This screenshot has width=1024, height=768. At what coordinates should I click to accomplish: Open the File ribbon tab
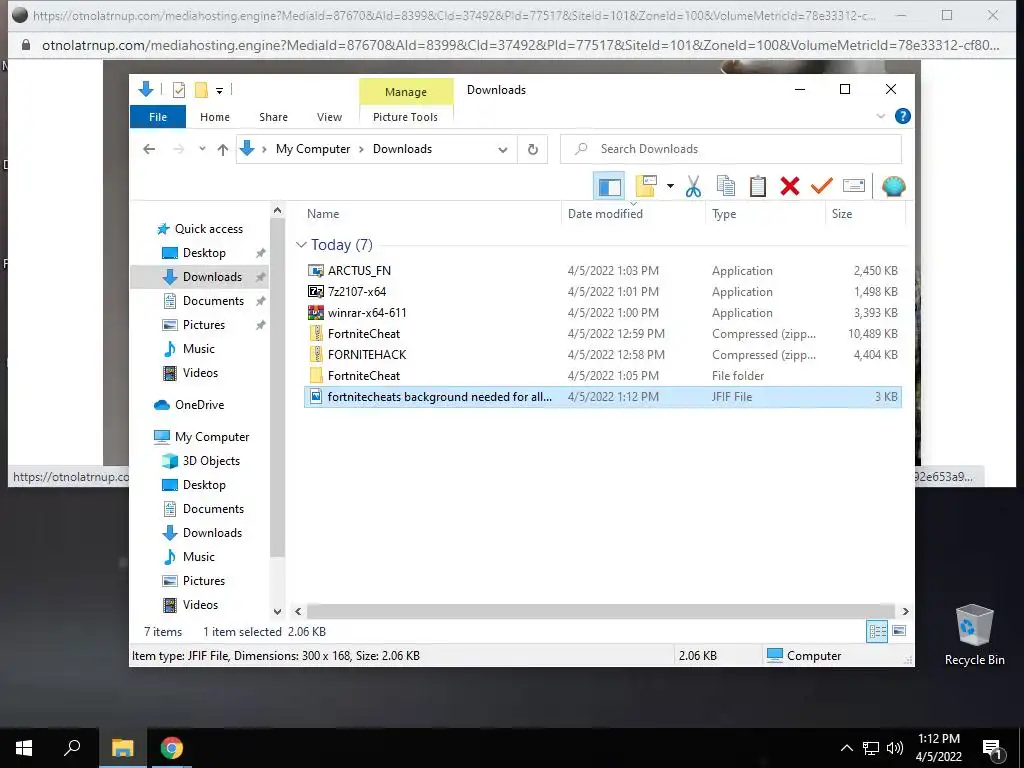point(158,117)
